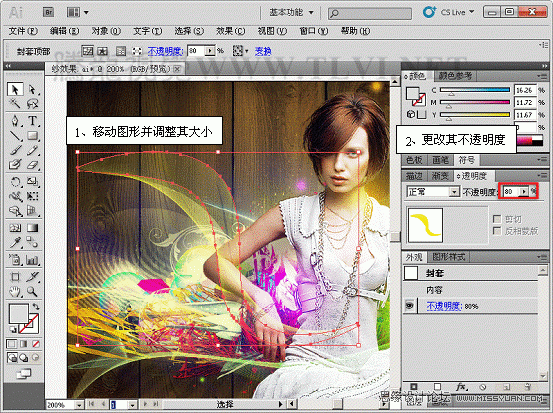Select the Pencil tool
This screenshot has width=553, height=413.
tap(32, 150)
